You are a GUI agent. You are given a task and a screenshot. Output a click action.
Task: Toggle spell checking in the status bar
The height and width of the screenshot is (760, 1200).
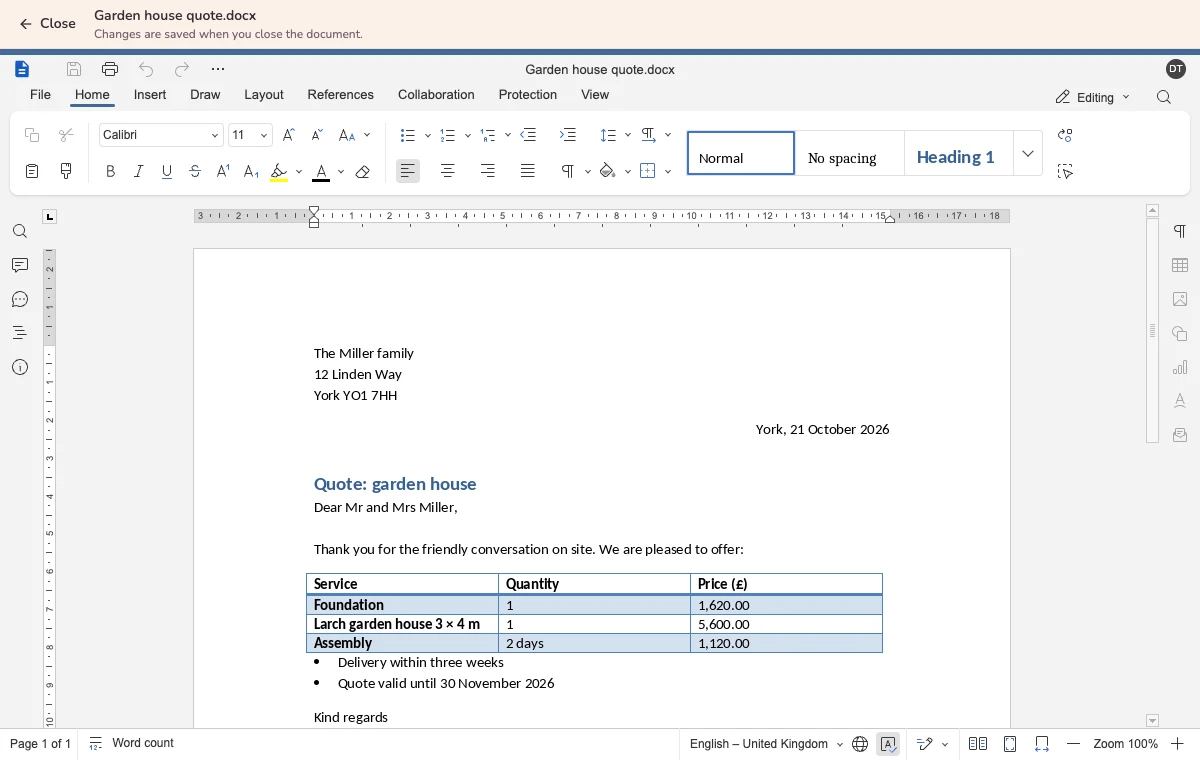coord(888,744)
